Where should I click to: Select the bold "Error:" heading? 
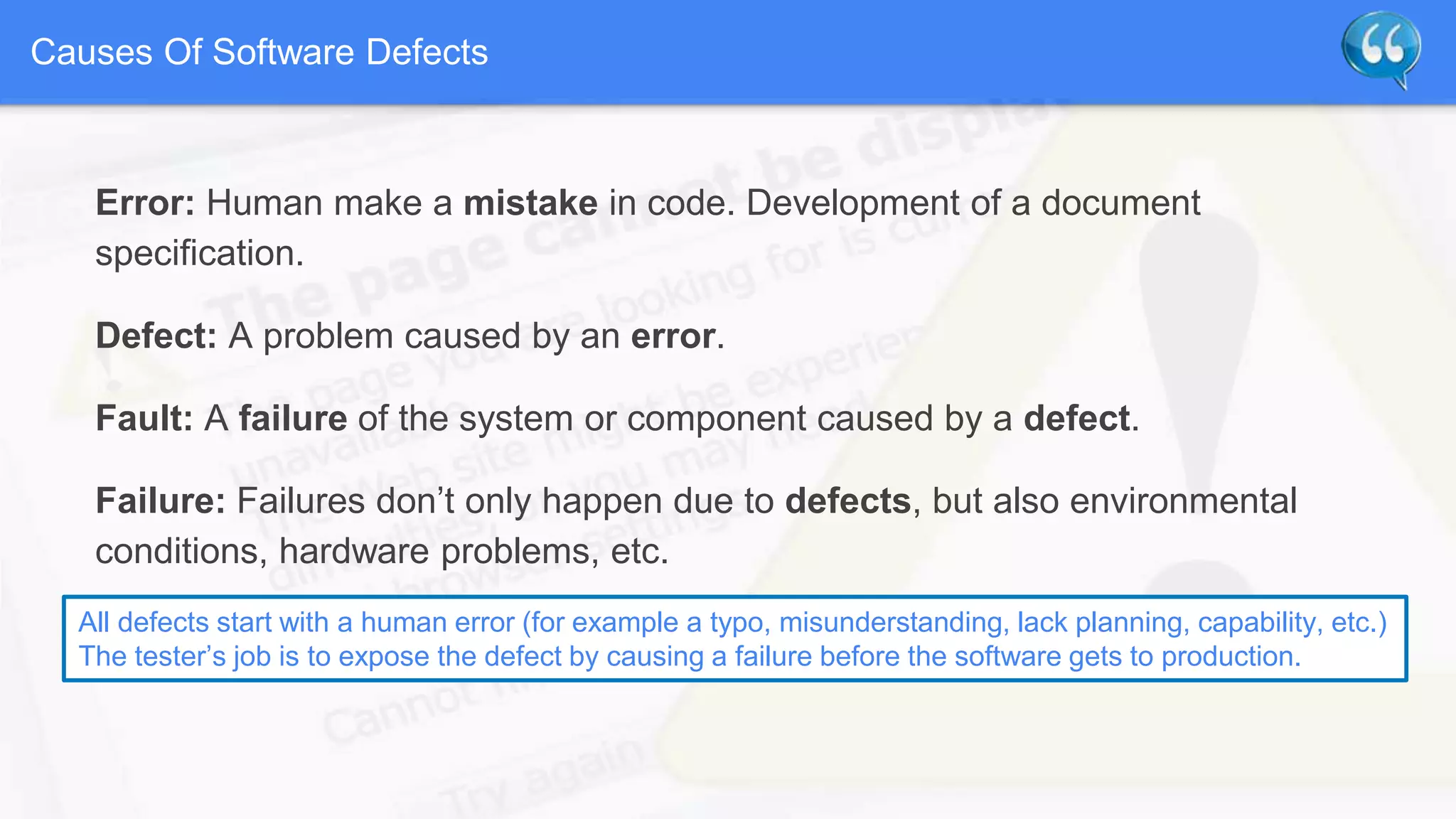(145, 203)
